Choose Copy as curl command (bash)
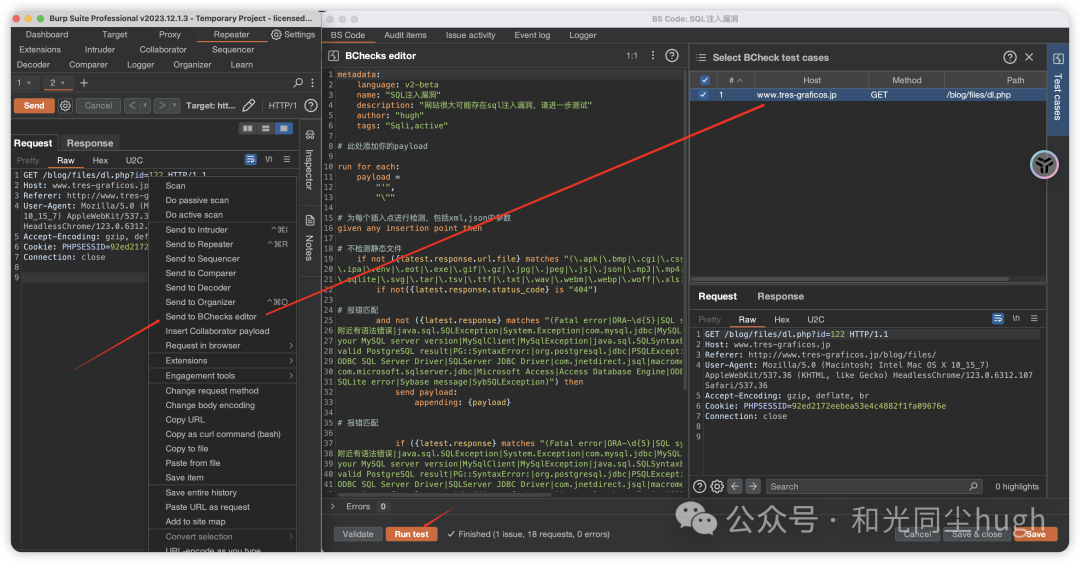 click(x=222, y=435)
